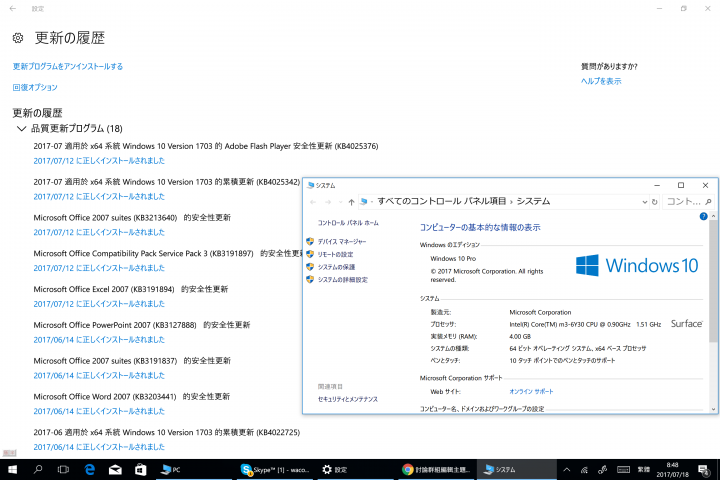This screenshot has height=480, width=720.
Task: Click scrollbar down arrow in System window
Action: tap(713, 409)
